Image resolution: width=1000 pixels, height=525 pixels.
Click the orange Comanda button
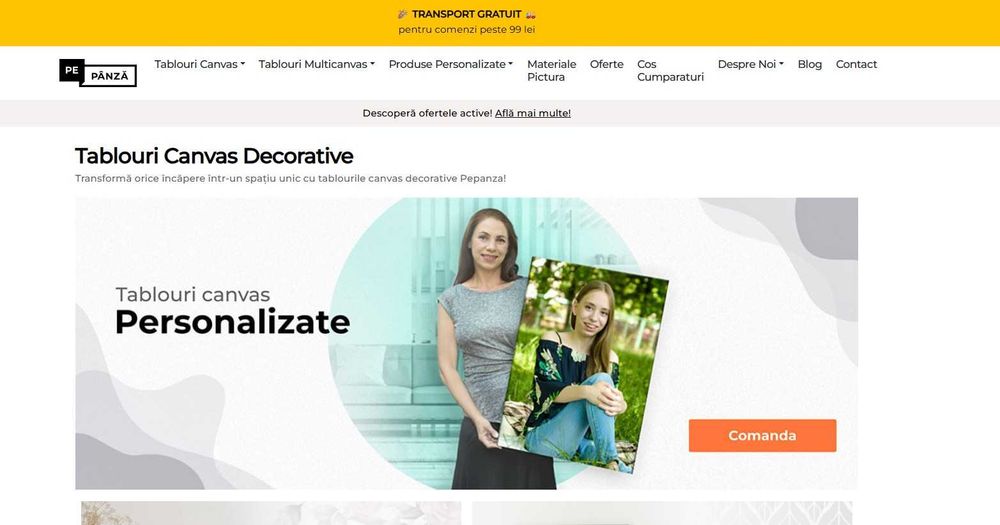click(762, 436)
